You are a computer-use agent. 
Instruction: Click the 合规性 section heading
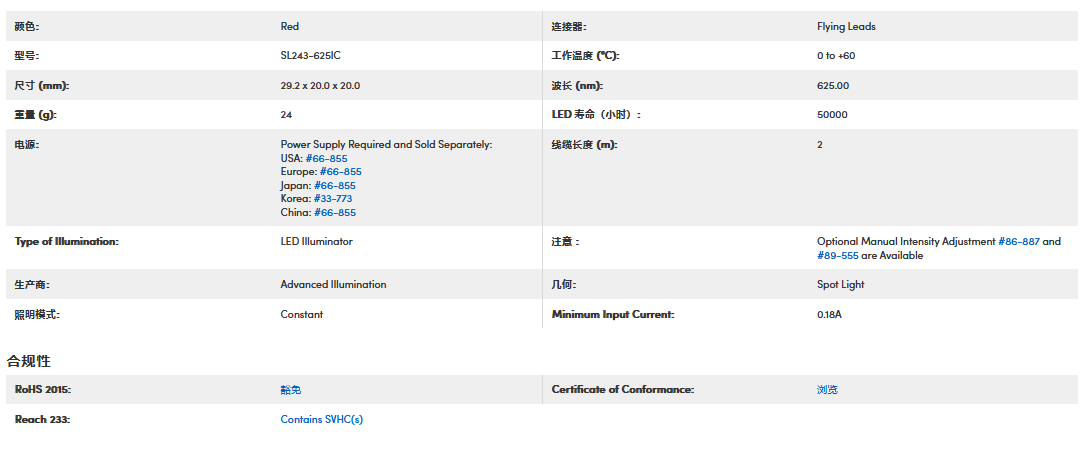[29, 360]
